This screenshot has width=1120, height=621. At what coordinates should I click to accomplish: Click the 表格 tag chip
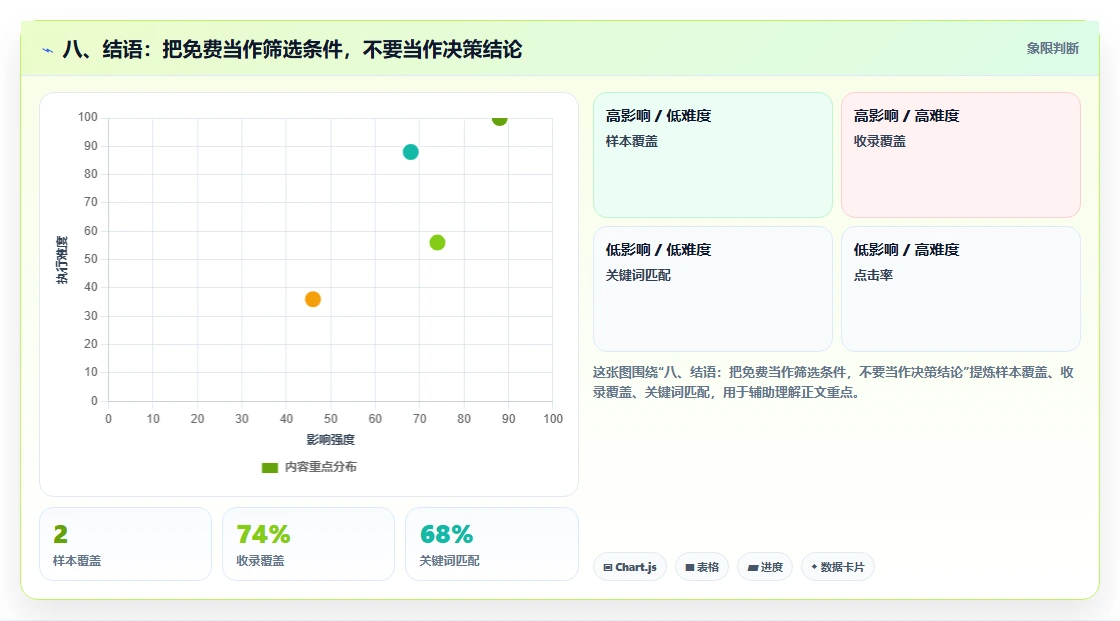click(x=701, y=567)
